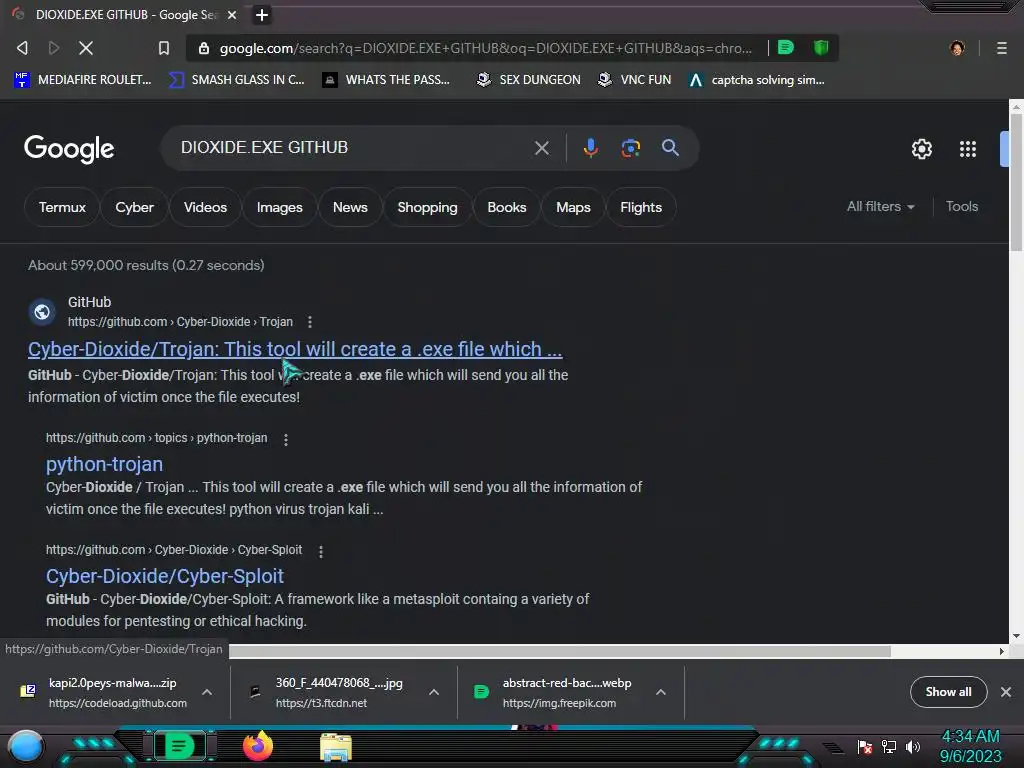Search by image with Google Lens icon
Screen dimensions: 1024x768
pyautogui.click(x=630, y=148)
